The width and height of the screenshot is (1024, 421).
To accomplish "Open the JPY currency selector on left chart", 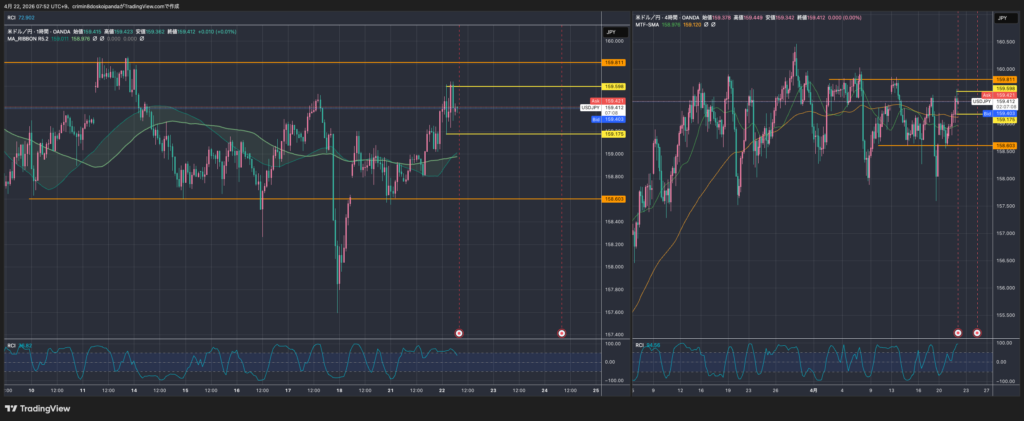I will coord(609,32).
